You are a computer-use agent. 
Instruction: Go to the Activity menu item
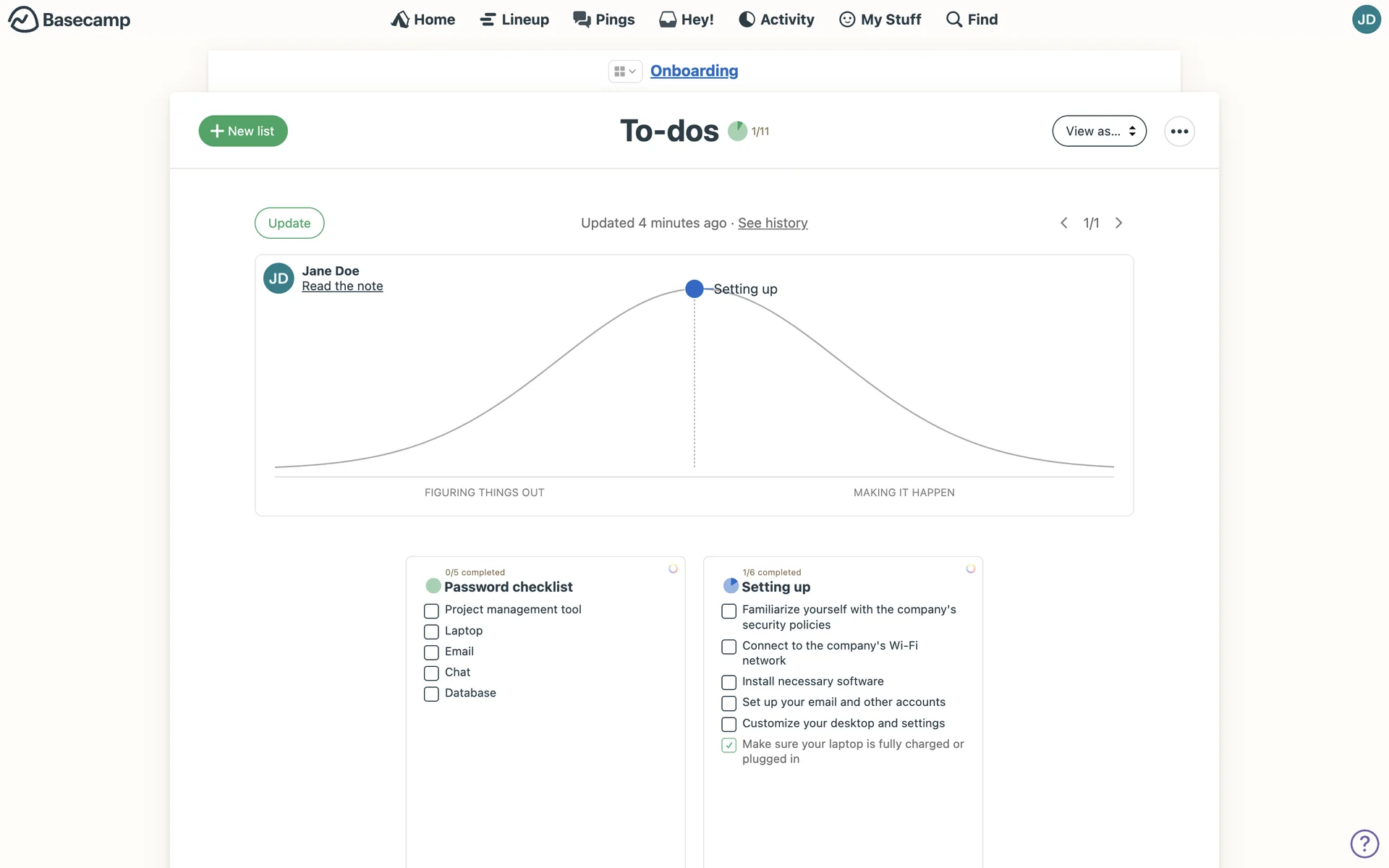[776, 20]
